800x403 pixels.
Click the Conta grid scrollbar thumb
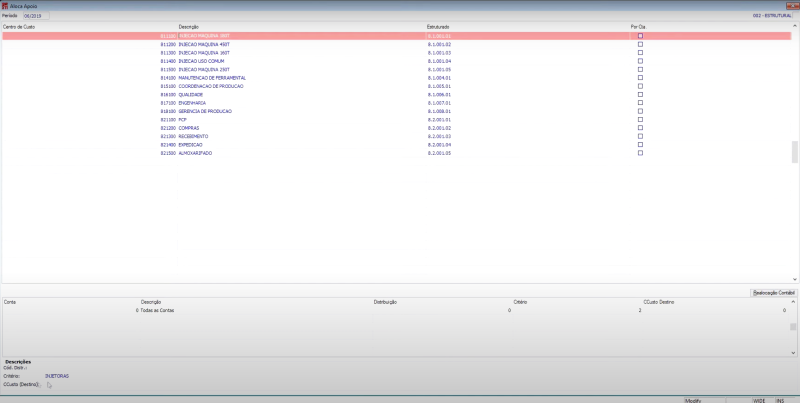tap(793, 327)
